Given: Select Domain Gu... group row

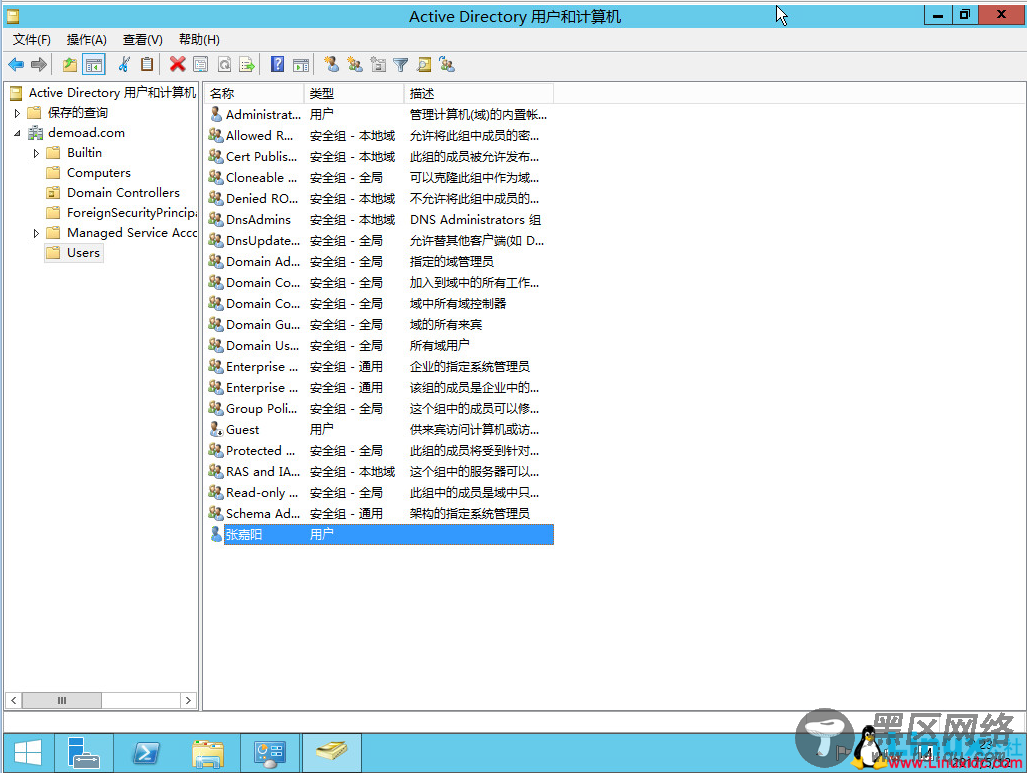Looking at the screenshot, I should click(x=379, y=324).
